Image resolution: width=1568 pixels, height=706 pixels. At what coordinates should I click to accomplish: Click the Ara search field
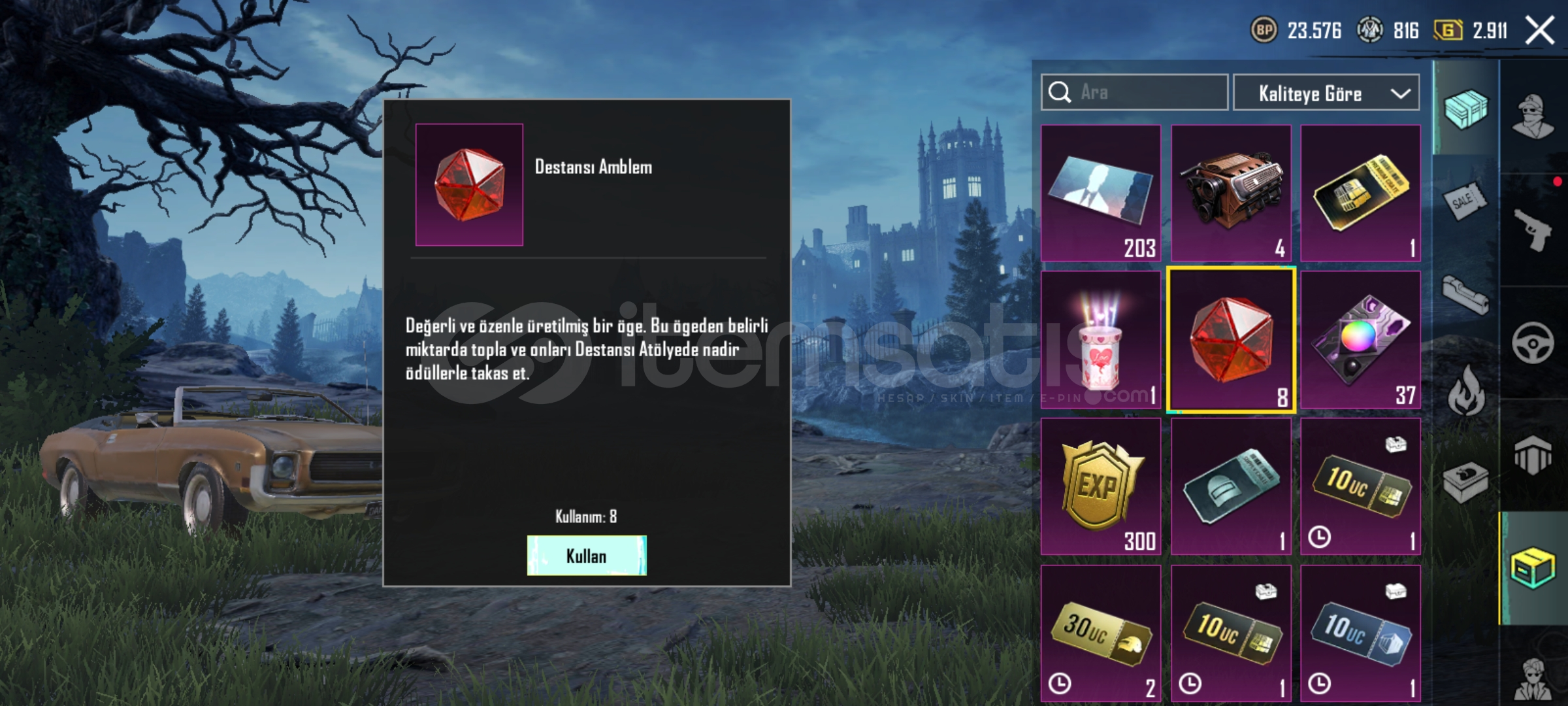click(x=1135, y=92)
